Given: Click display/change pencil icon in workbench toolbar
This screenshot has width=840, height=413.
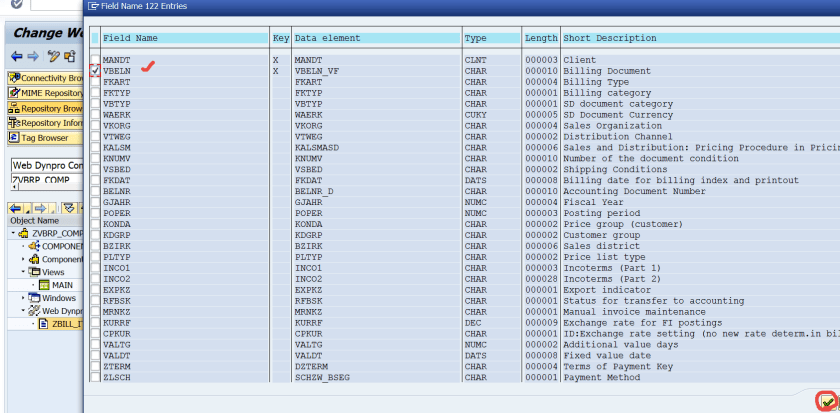Looking at the screenshot, I should tap(53, 56).
